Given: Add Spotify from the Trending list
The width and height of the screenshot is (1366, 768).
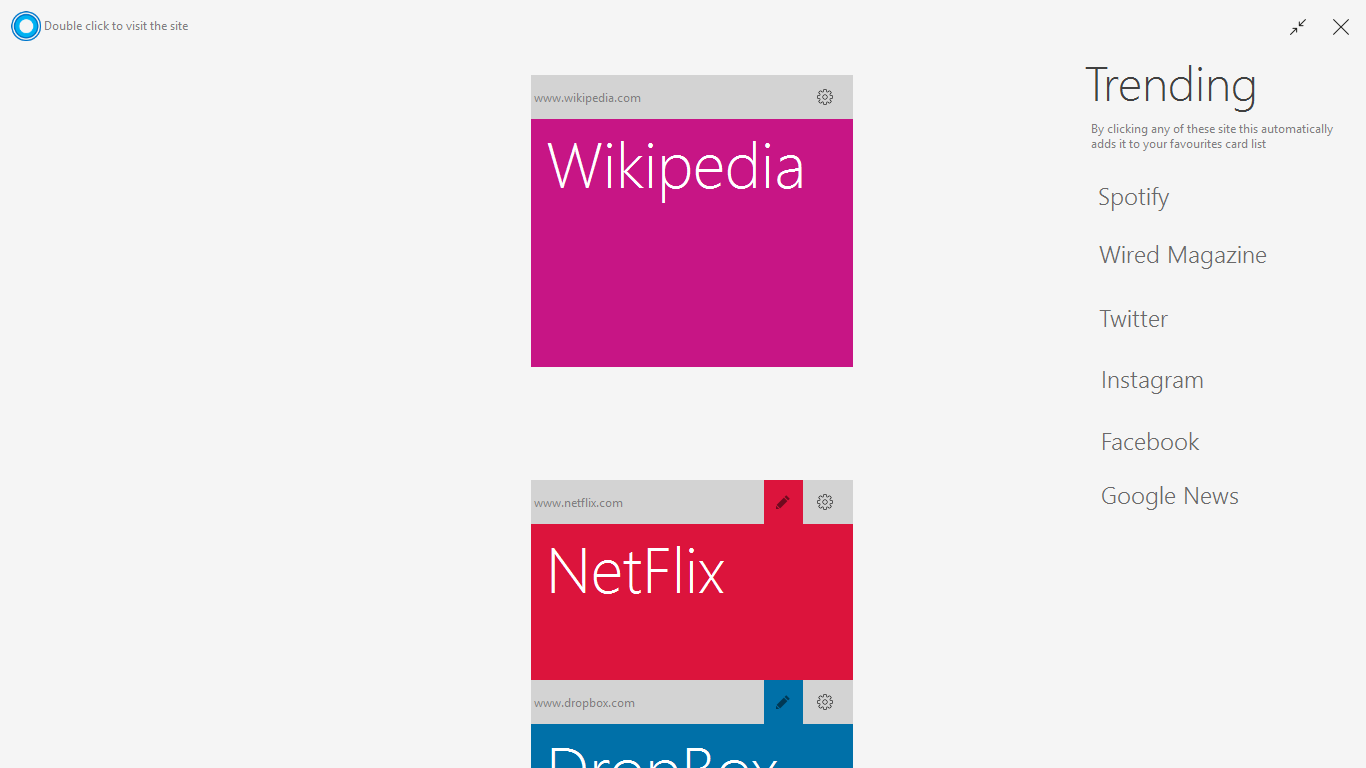Looking at the screenshot, I should tap(1134, 197).
